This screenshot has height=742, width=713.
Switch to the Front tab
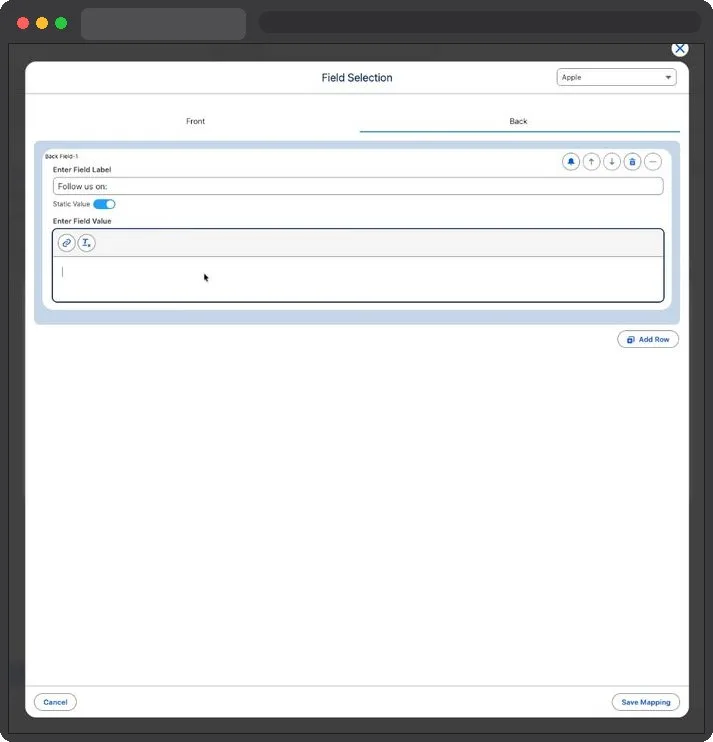tap(195, 121)
